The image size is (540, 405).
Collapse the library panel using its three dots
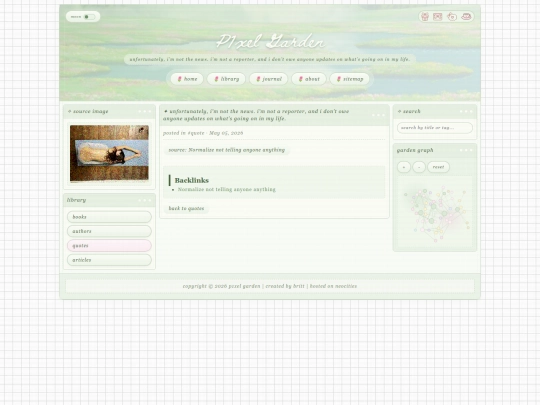point(145,200)
